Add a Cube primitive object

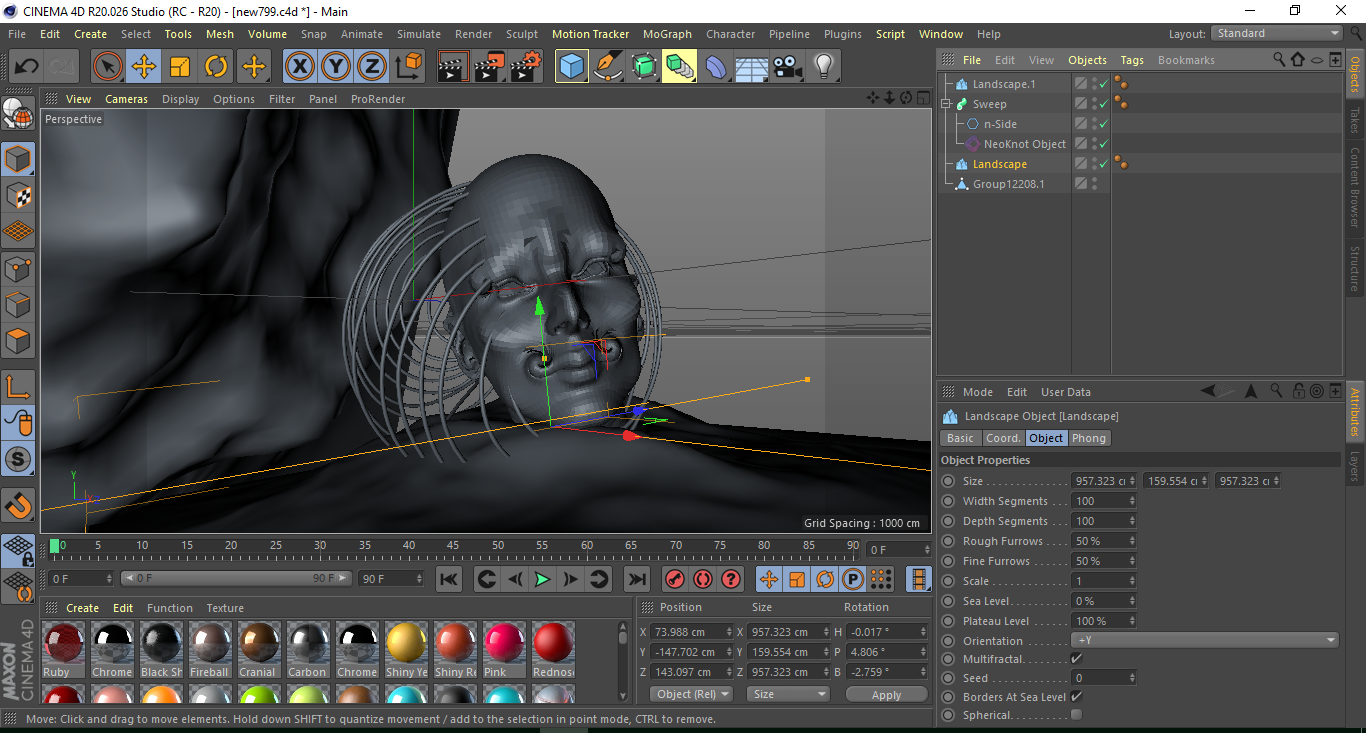coord(571,67)
